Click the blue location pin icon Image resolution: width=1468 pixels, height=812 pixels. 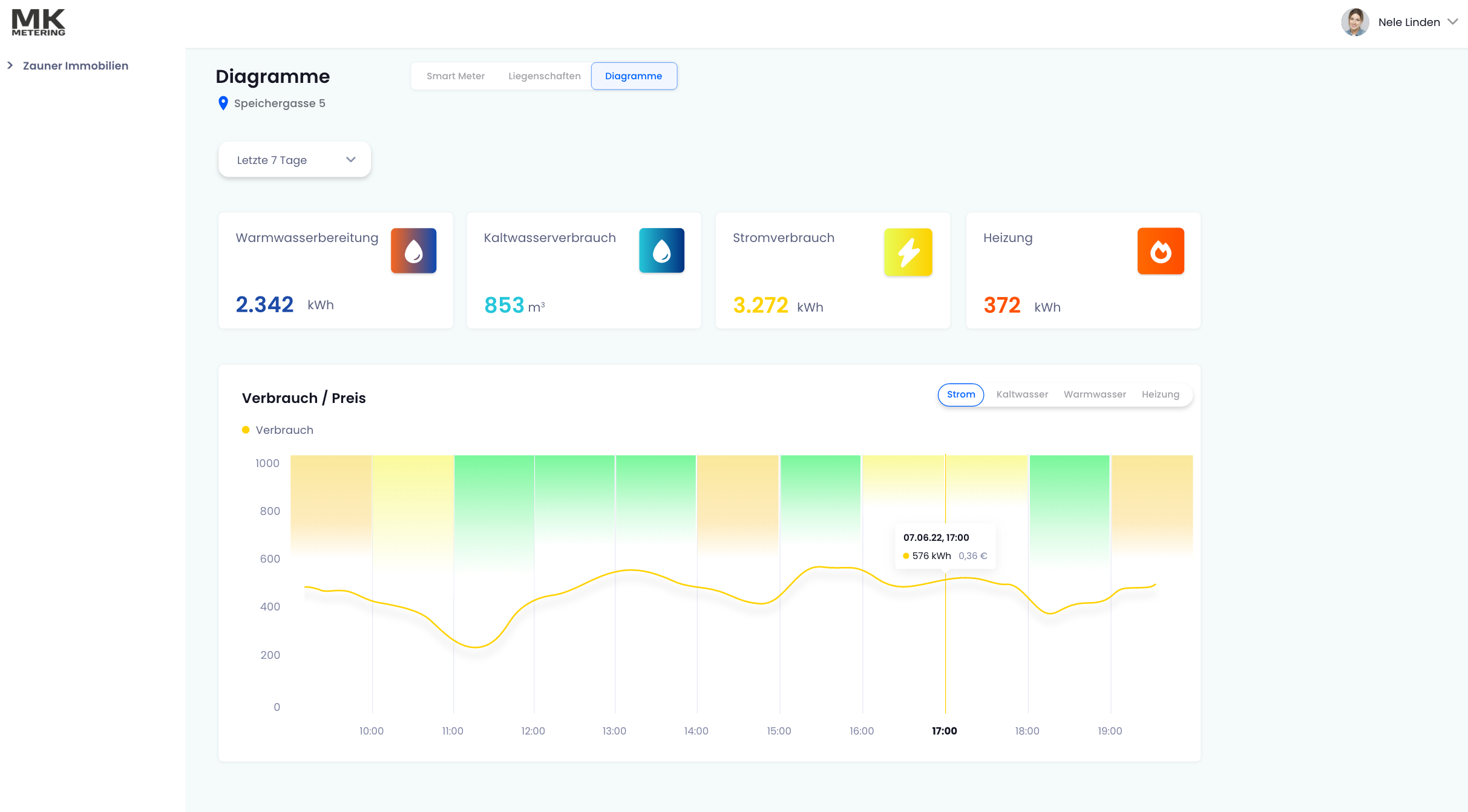tap(223, 103)
